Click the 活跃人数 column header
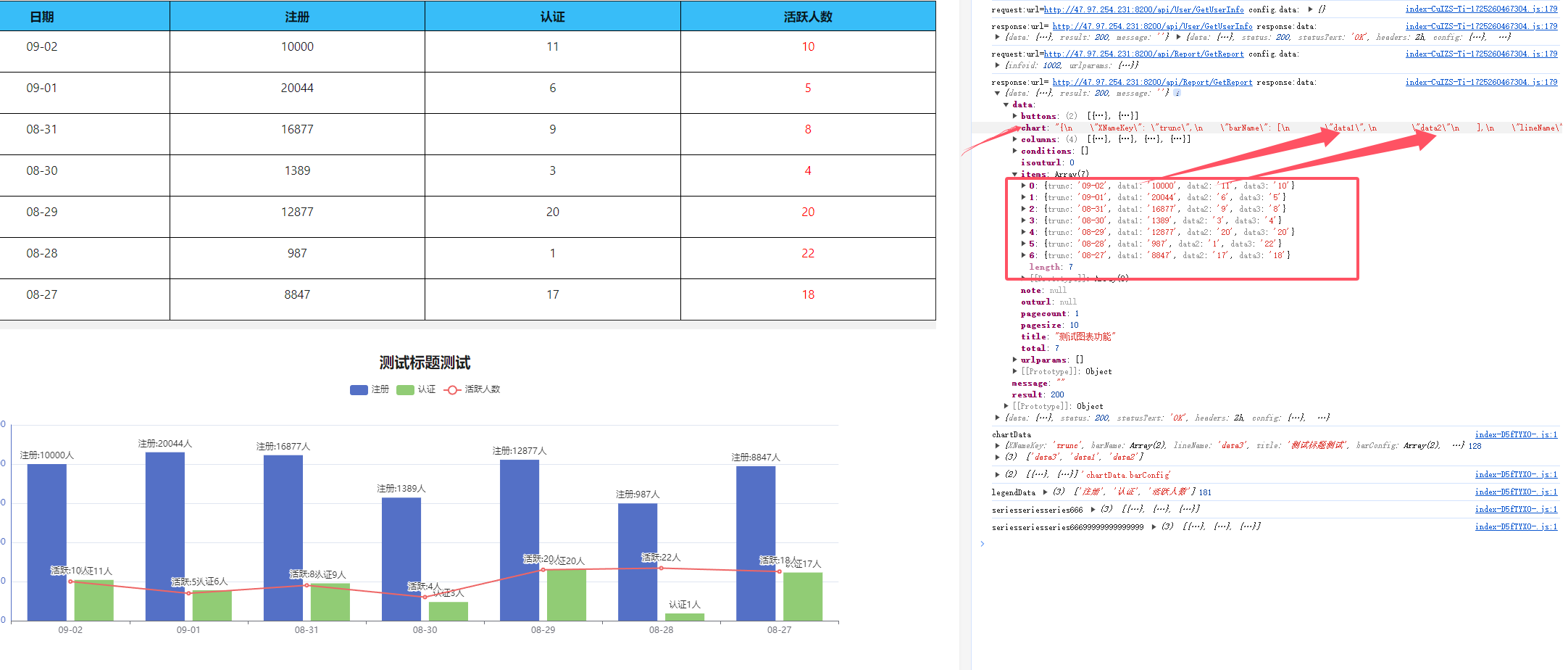This screenshot has width=1568, height=670. tap(807, 17)
